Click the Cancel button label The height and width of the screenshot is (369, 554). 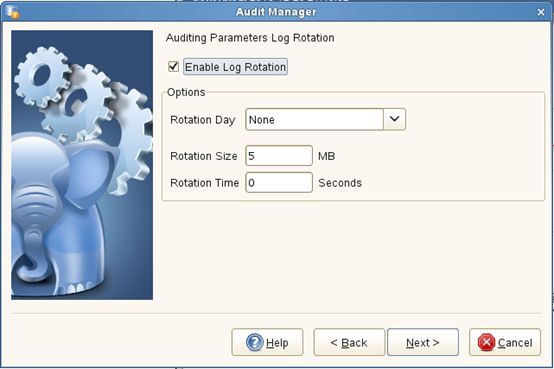pyautogui.click(x=515, y=343)
